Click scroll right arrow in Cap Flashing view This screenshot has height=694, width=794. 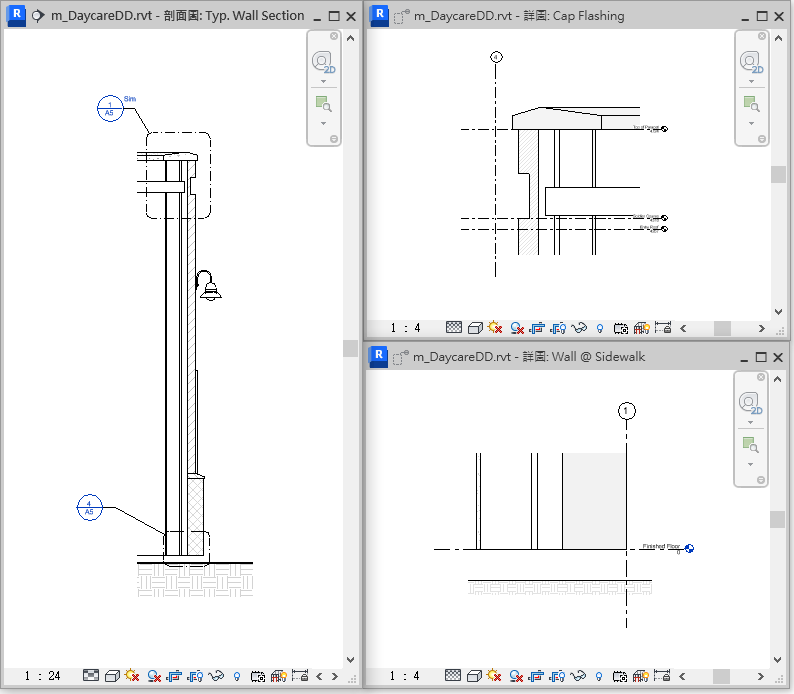[x=761, y=328]
